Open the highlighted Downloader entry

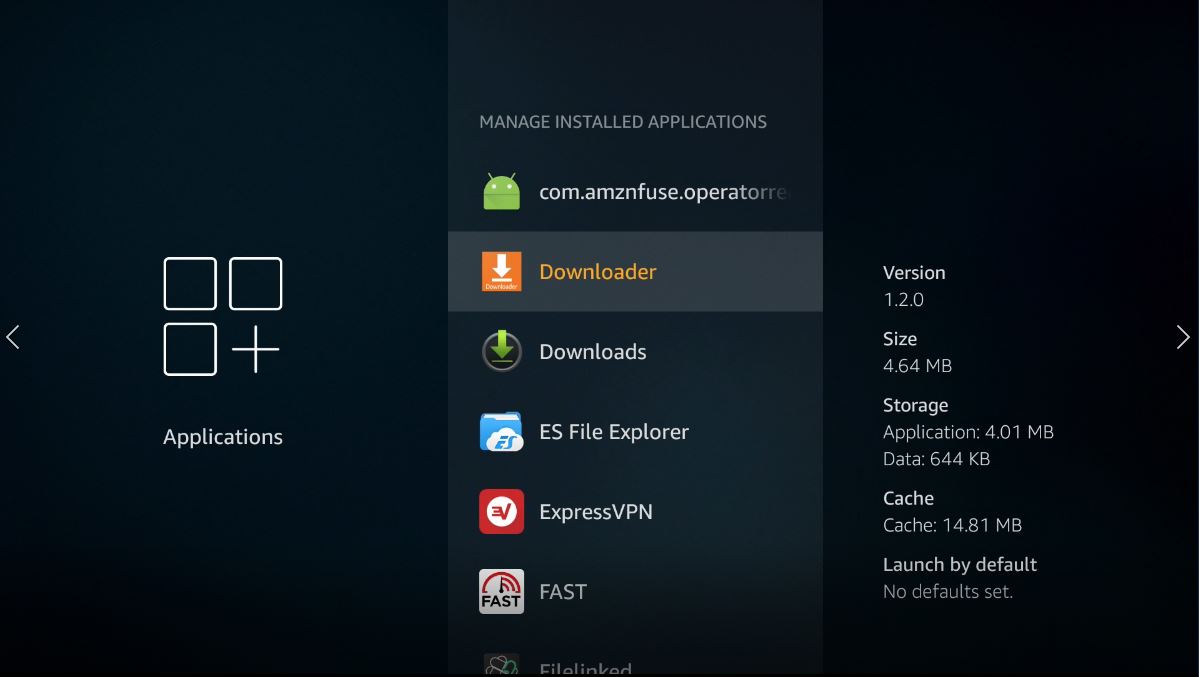(635, 272)
